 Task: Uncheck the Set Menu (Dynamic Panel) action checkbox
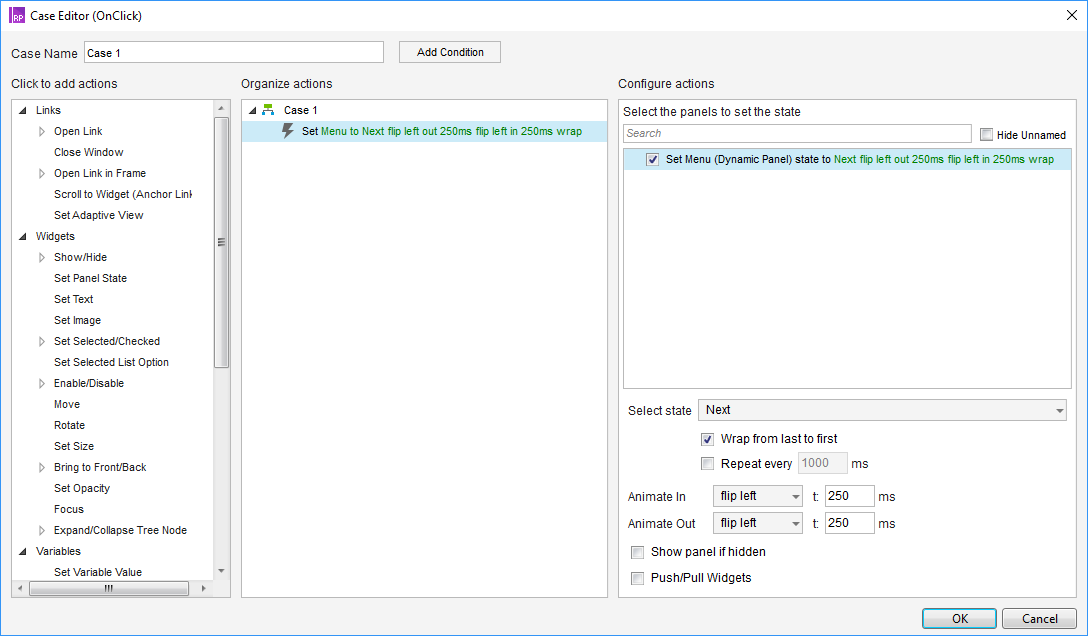(652, 158)
